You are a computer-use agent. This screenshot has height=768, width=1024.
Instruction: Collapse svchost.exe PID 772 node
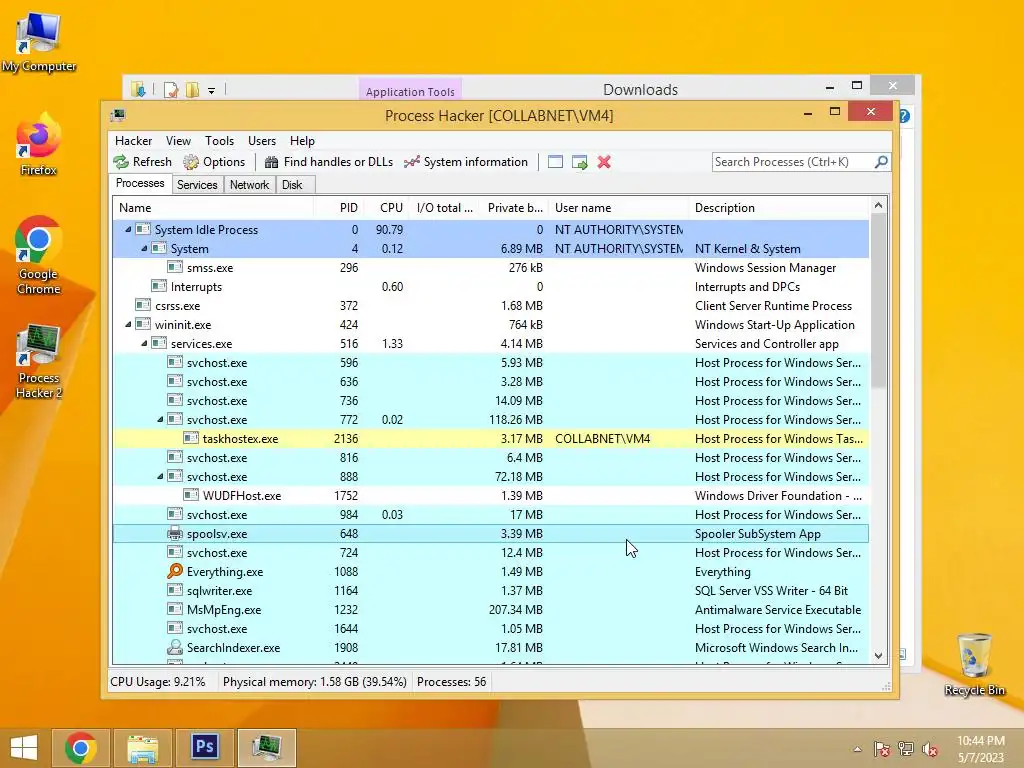160,420
